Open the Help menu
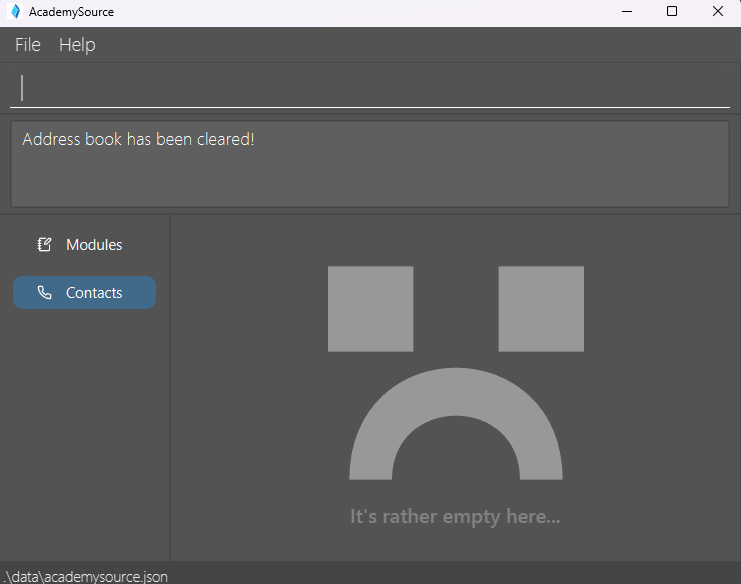741x584 pixels. click(77, 45)
